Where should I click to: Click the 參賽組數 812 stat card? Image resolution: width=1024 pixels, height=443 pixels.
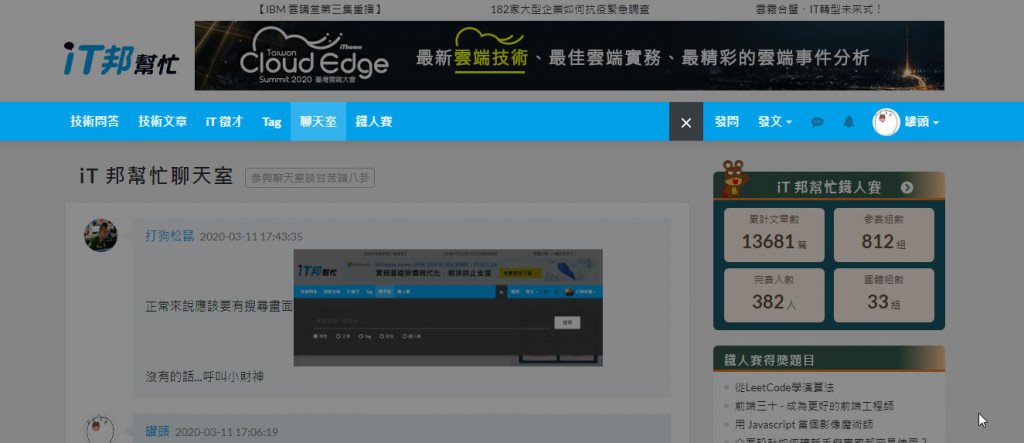pos(884,235)
